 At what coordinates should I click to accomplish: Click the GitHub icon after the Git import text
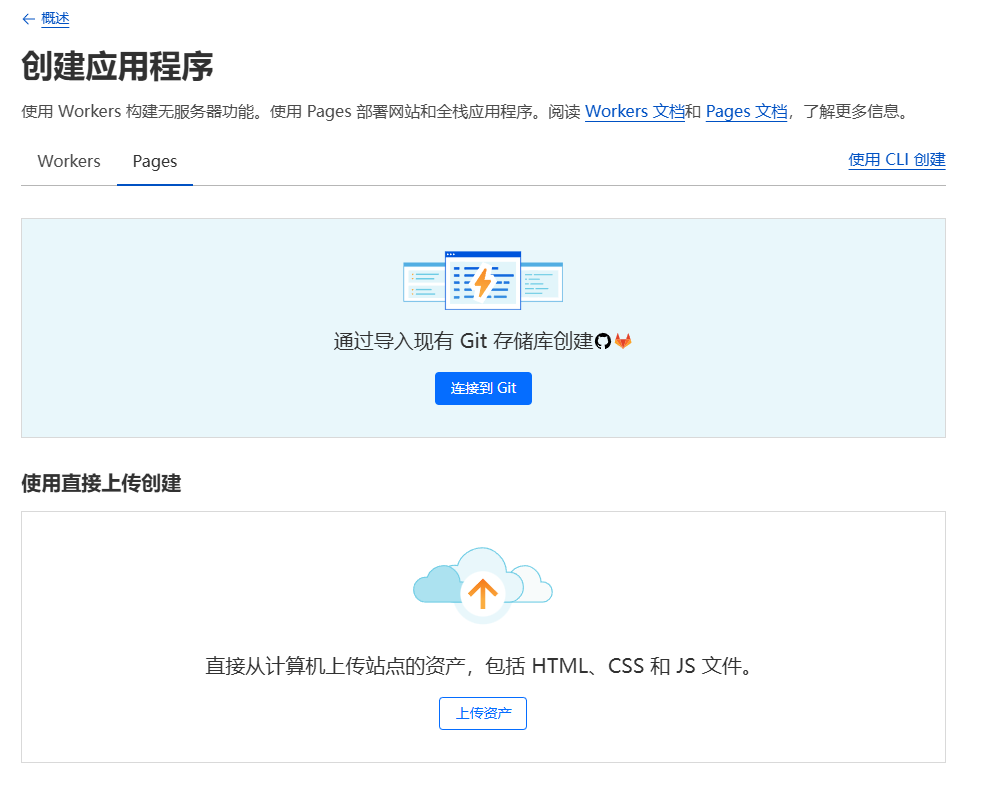tap(603, 341)
